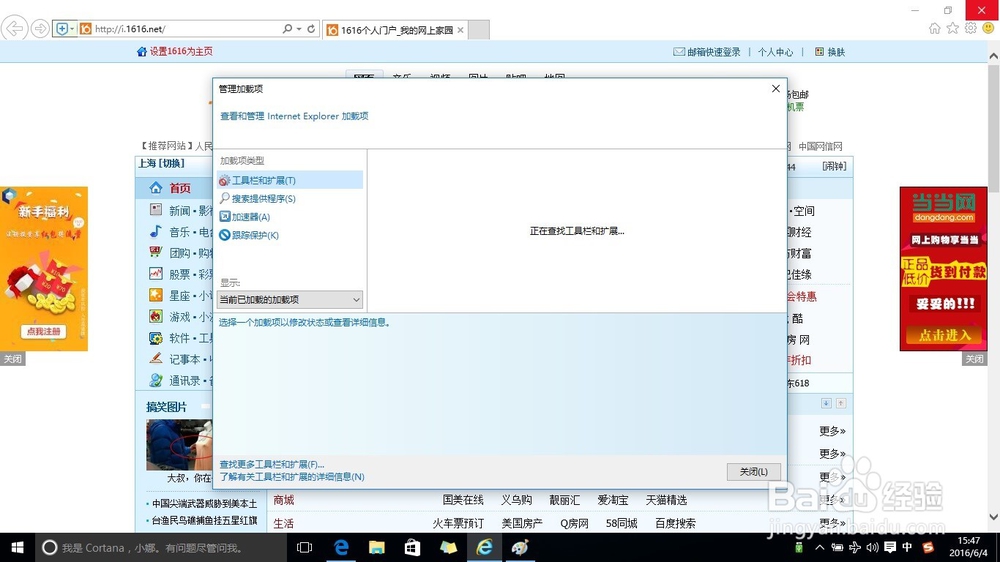Click the 闹钟 link
The height and width of the screenshot is (562, 1000).
click(834, 166)
